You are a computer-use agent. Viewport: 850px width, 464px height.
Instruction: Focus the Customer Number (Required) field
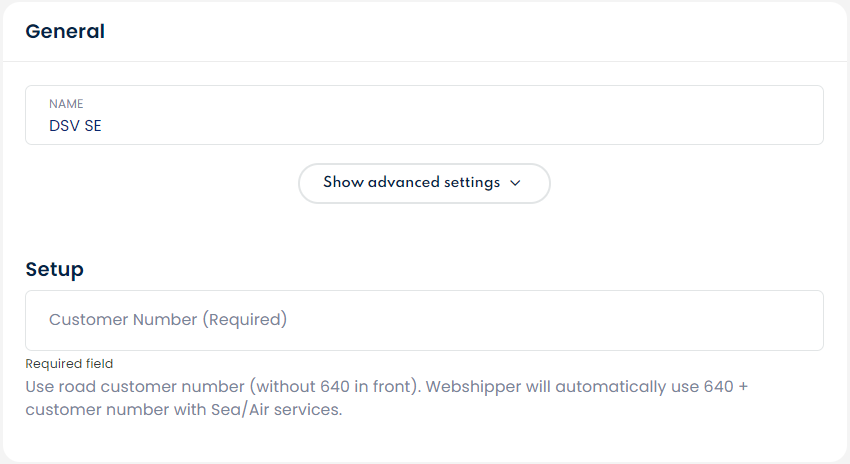pyautogui.click(x=424, y=320)
